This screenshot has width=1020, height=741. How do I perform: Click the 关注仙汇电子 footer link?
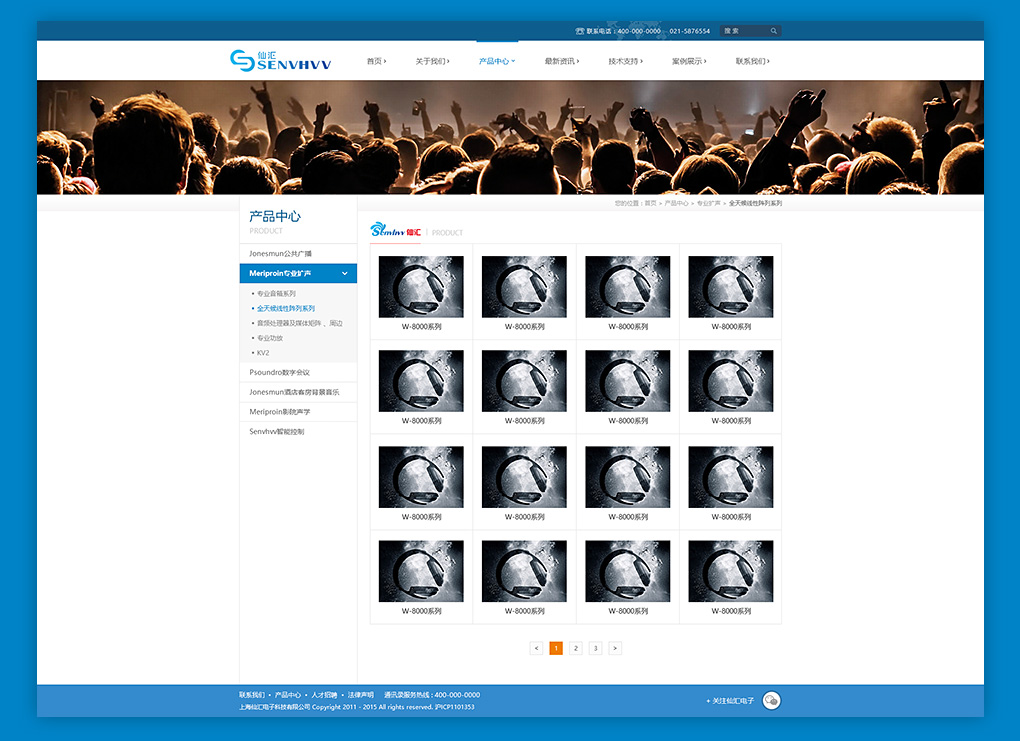pyautogui.click(x=730, y=701)
